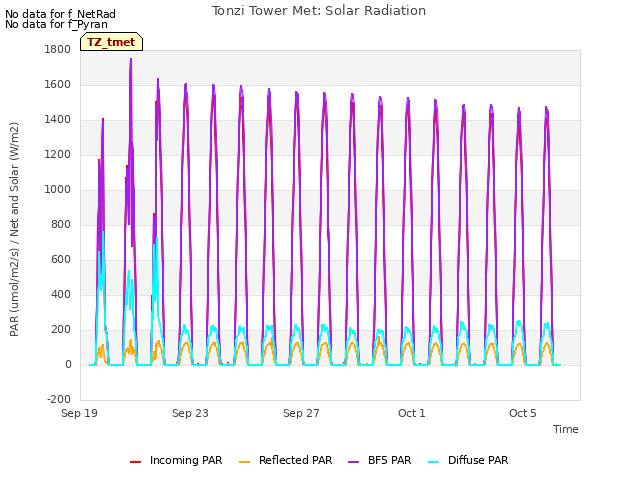Click the 1800 y-axis tick label
The width and height of the screenshot is (640, 480).
(x=58, y=49)
